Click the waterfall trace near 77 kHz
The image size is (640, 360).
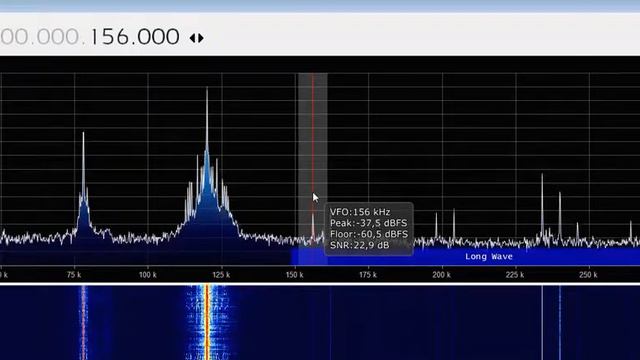pyautogui.click(x=83, y=322)
